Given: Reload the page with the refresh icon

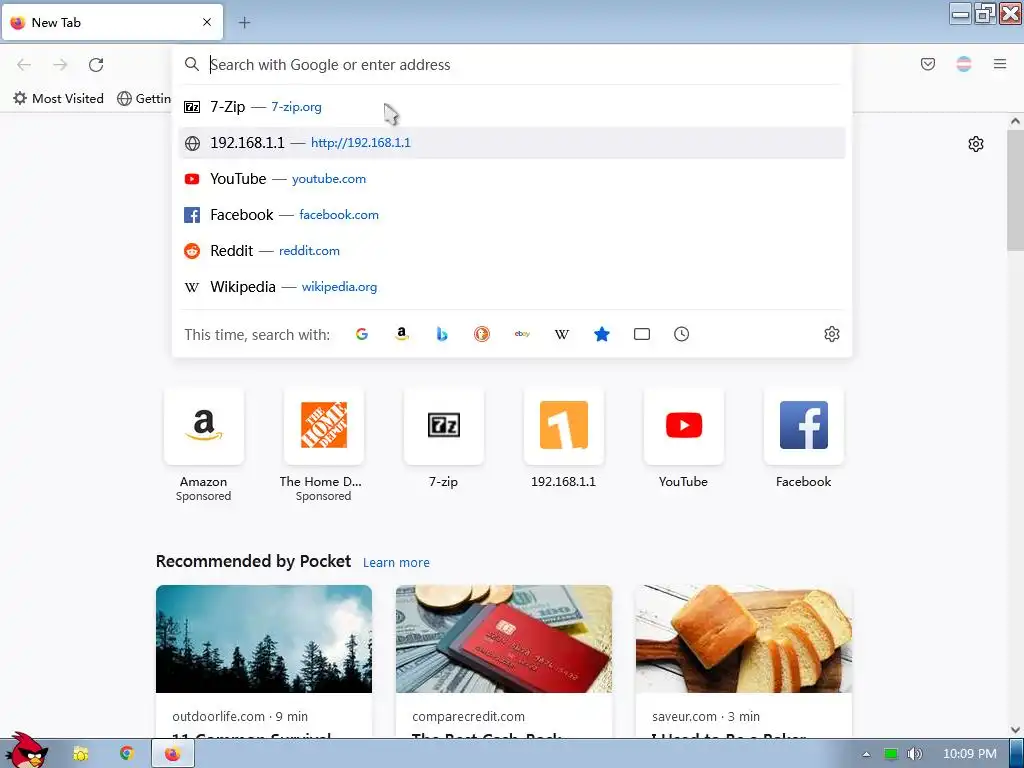Looking at the screenshot, I should [96, 65].
